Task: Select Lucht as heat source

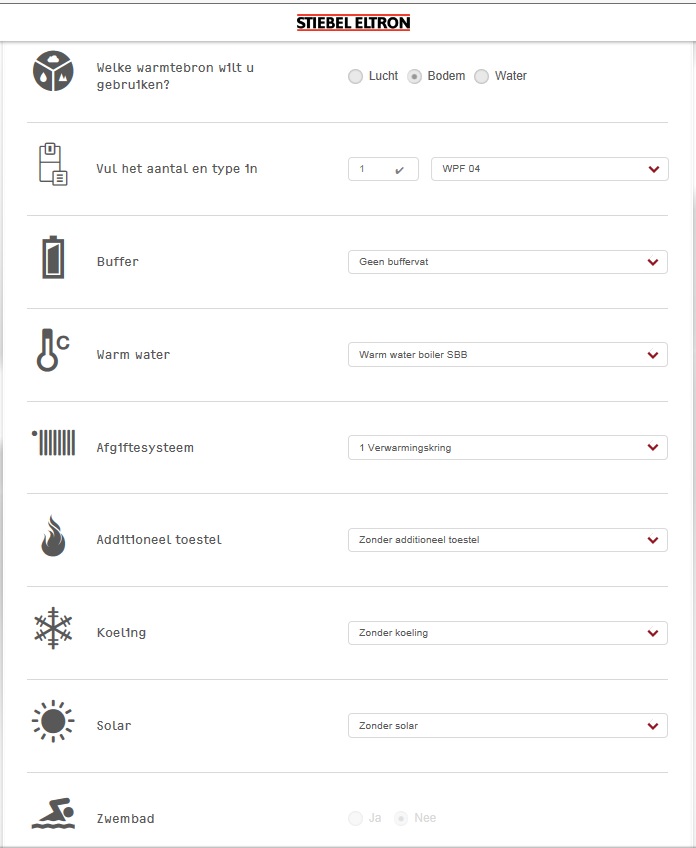Action: [356, 77]
